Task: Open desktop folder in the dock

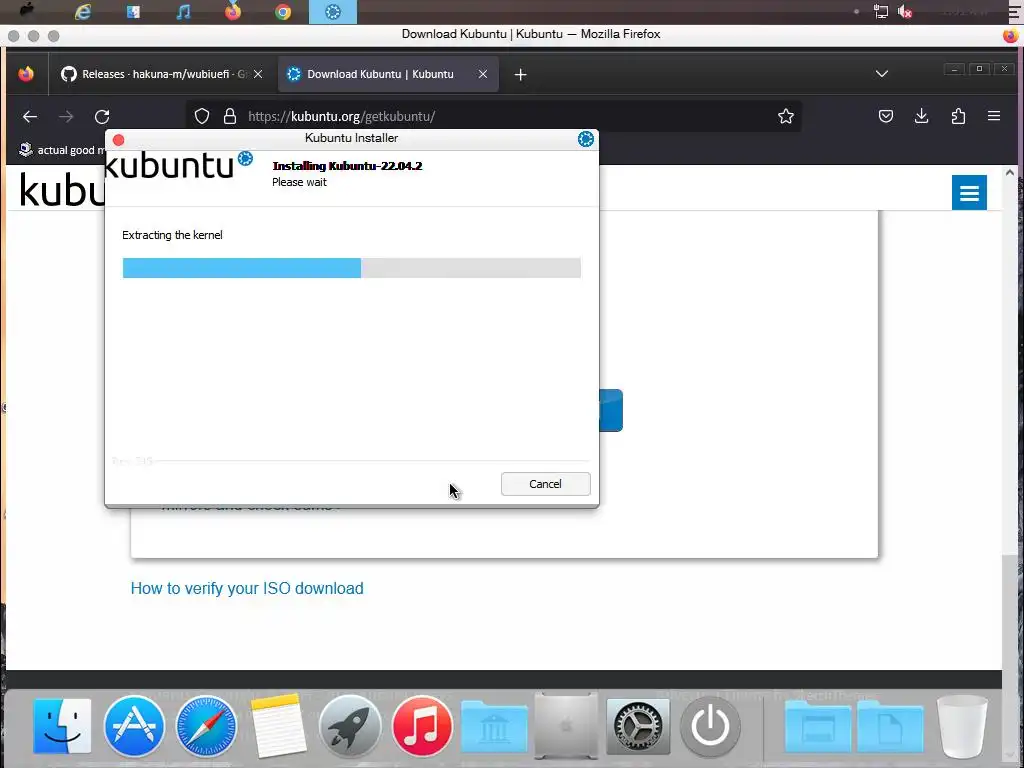Action: click(818, 726)
